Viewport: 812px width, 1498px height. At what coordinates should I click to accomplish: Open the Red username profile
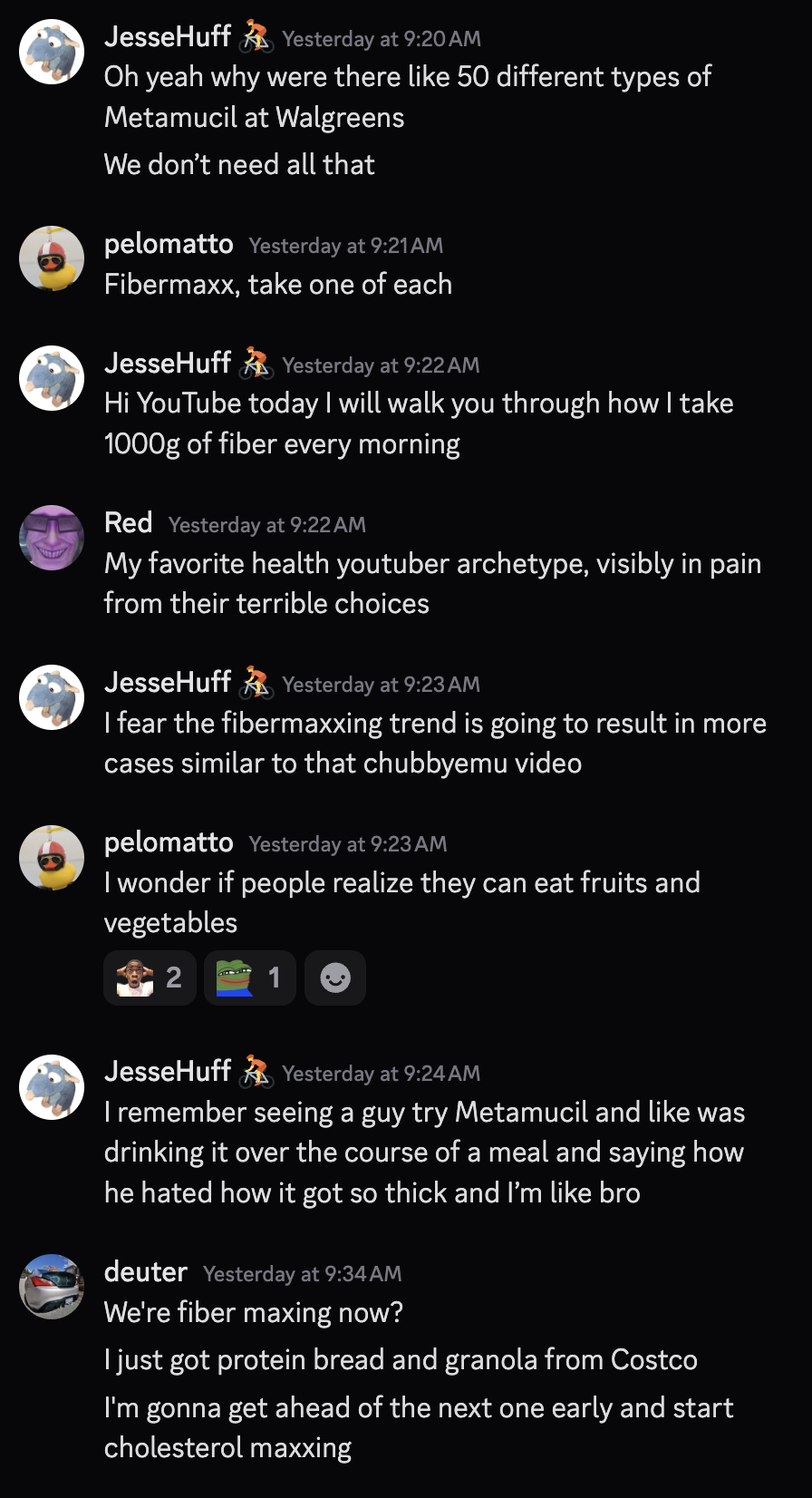(128, 523)
